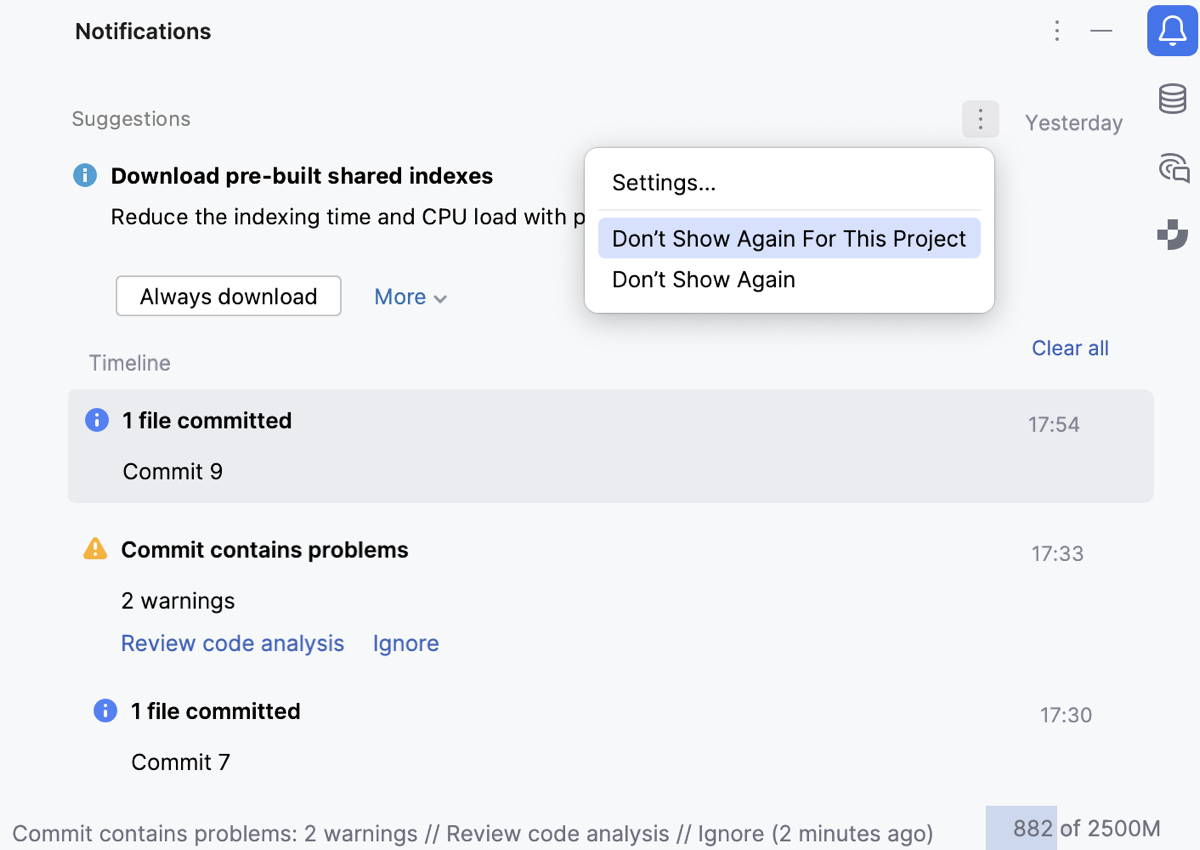Click Clear all to remove timeline notifications
The height and width of the screenshot is (850, 1200).
tap(1070, 348)
